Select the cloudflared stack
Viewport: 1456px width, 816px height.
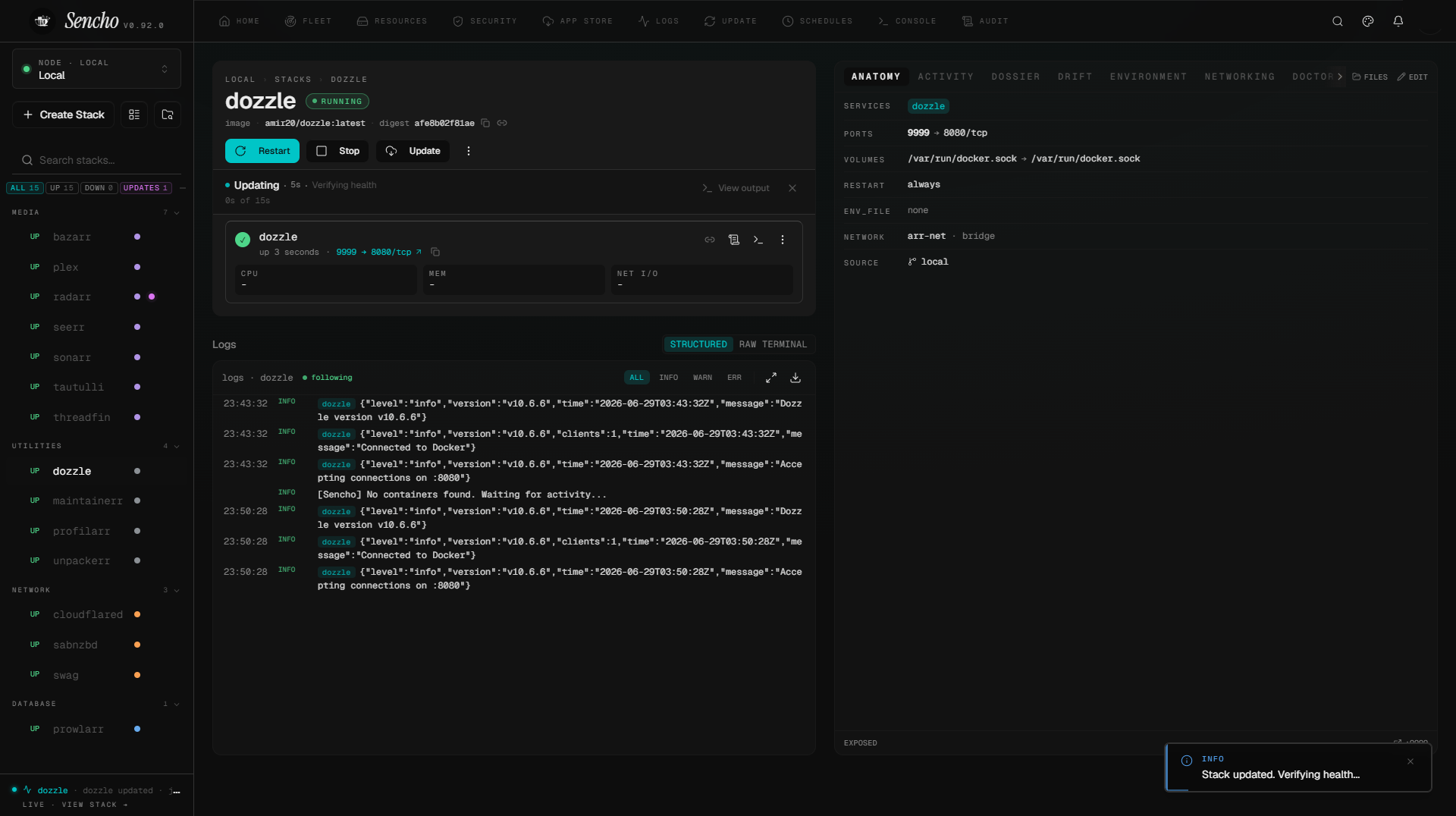tap(88, 614)
